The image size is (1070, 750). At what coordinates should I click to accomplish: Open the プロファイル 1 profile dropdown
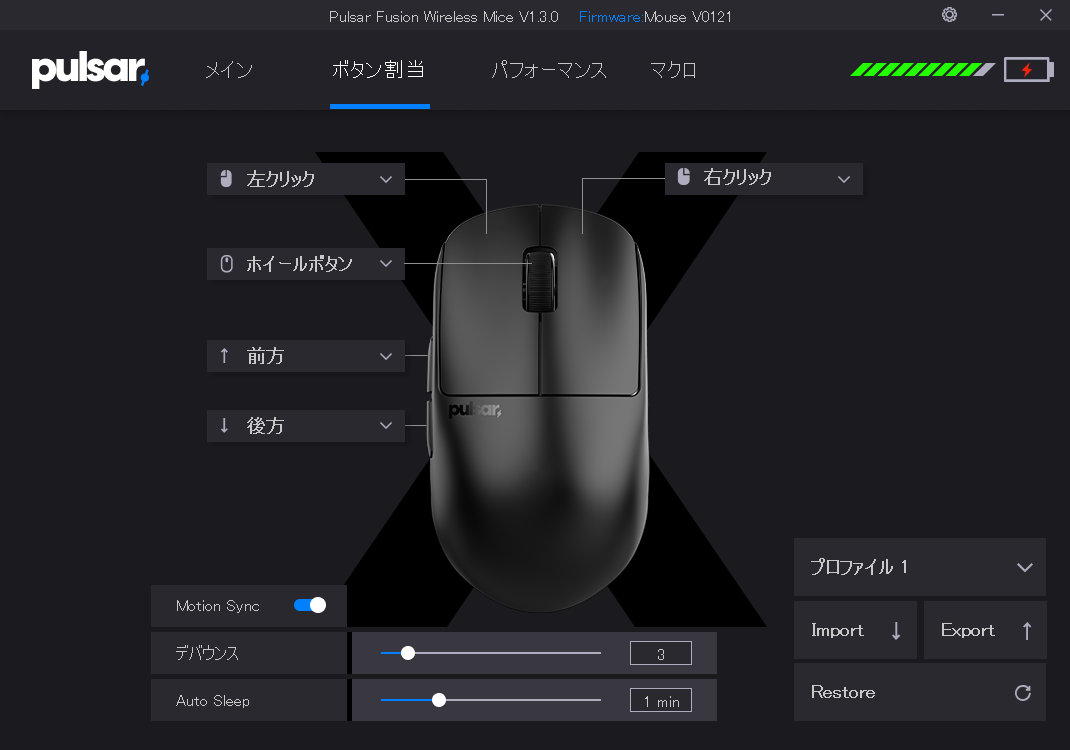point(1024,567)
